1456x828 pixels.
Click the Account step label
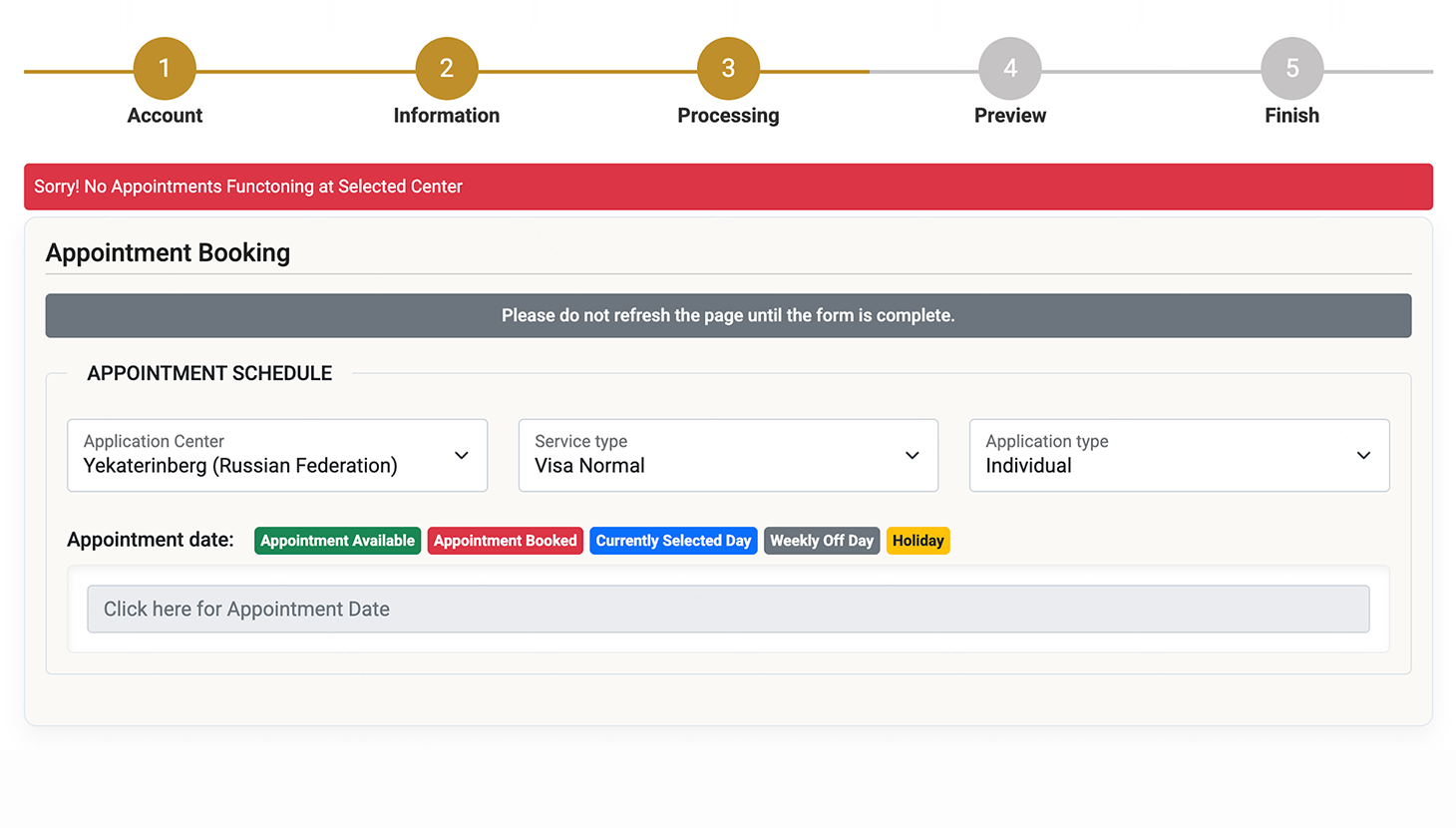tap(165, 116)
